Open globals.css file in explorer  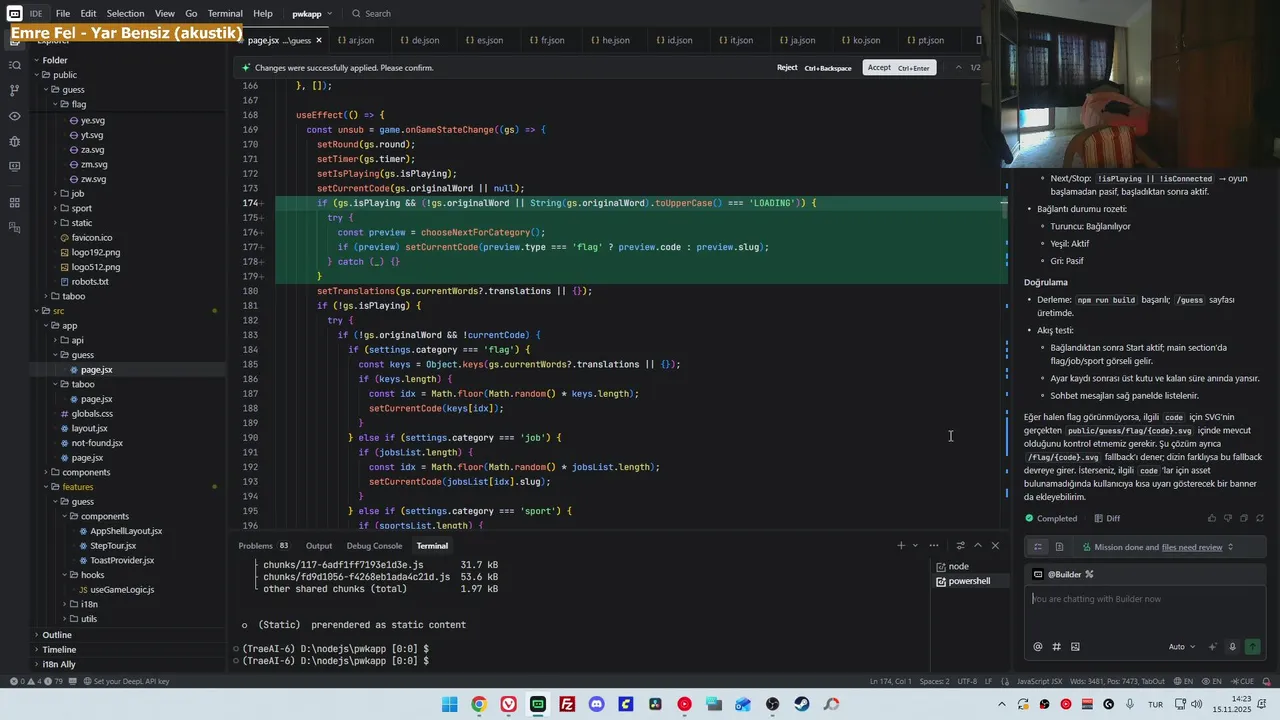tap(92, 414)
